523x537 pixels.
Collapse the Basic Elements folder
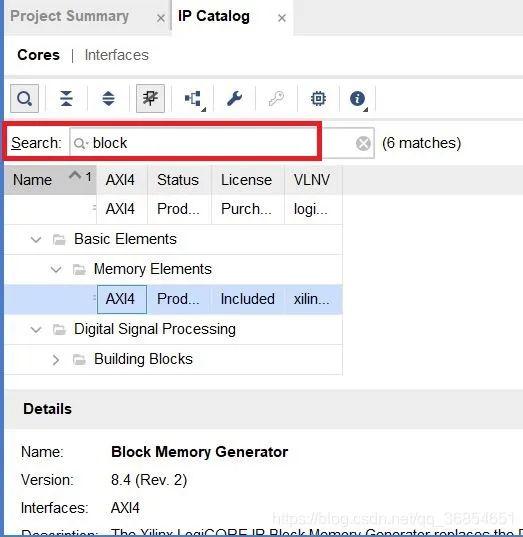[36, 239]
